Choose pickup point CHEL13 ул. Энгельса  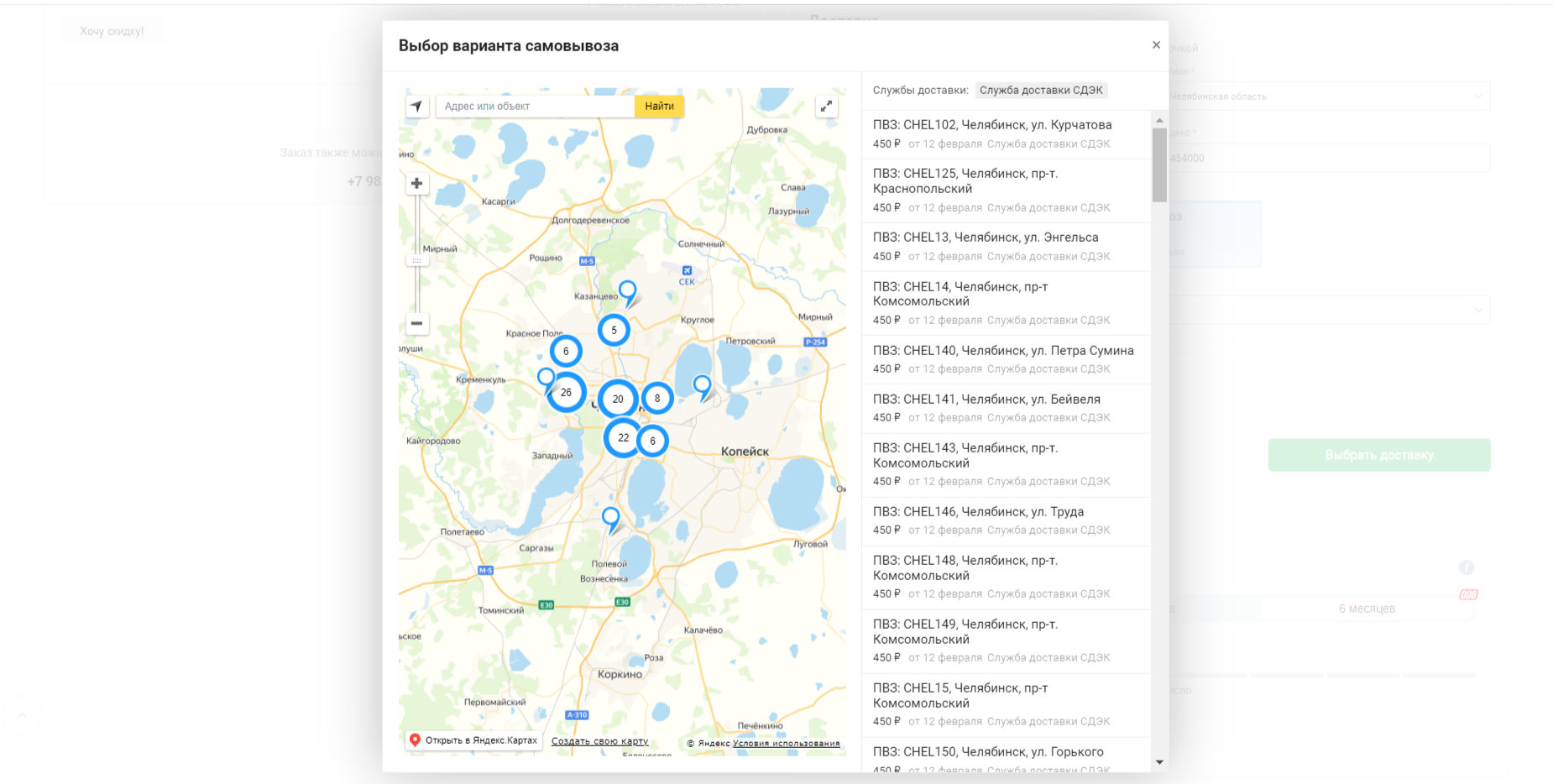(1006, 247)
